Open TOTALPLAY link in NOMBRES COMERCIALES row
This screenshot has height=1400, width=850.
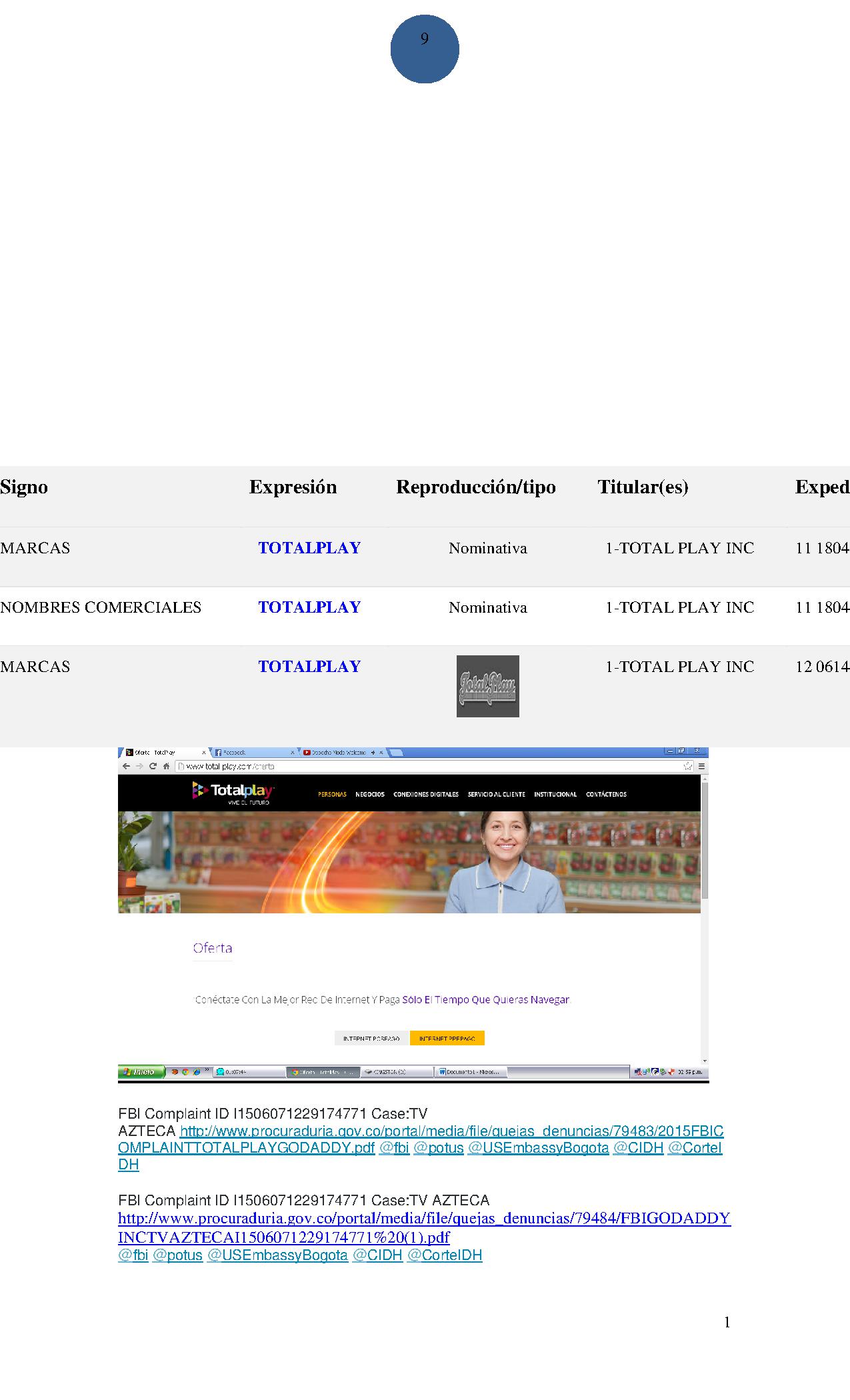[309, 607]
